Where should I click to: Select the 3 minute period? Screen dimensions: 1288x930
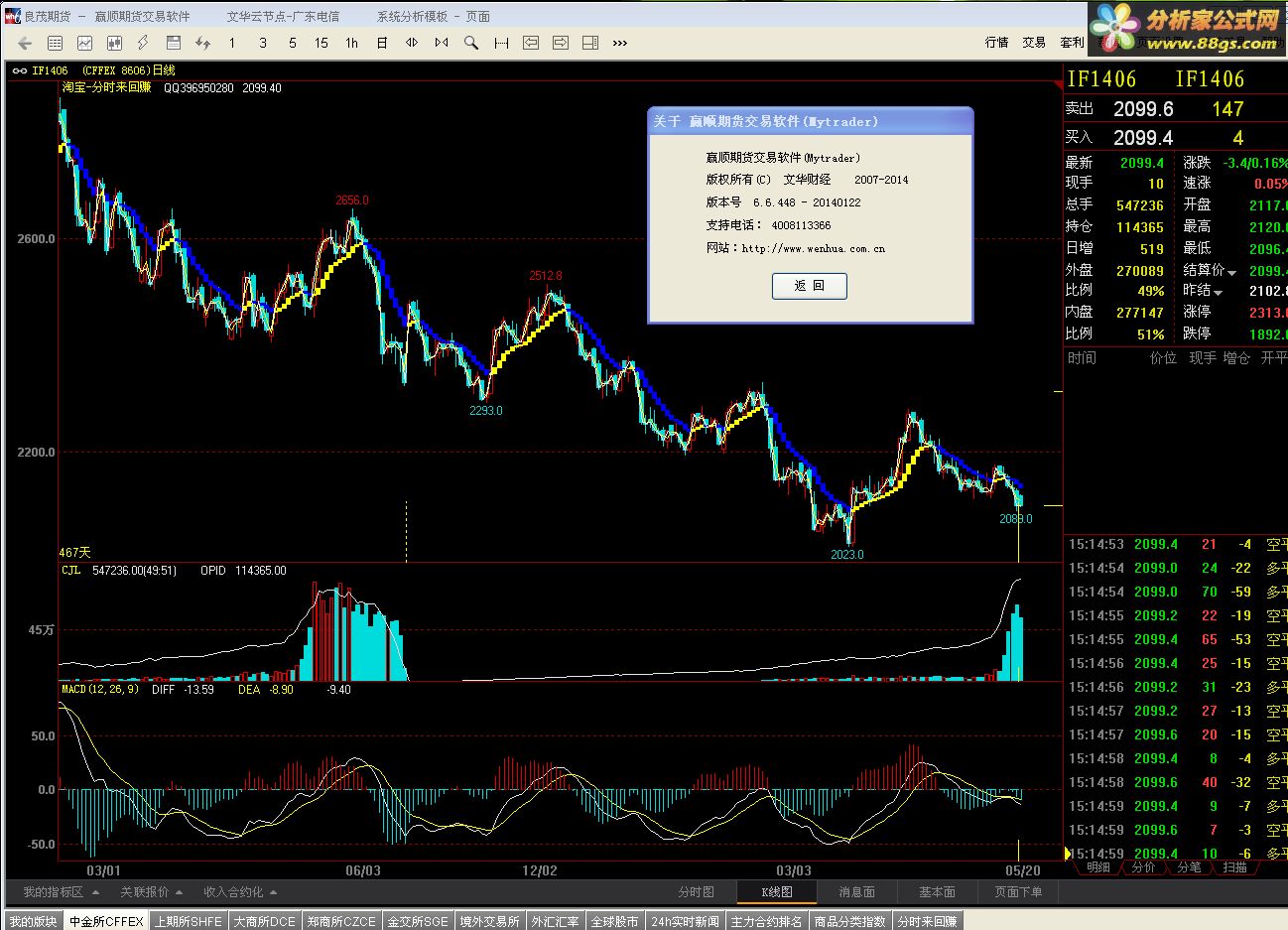(x=263, y=43)
